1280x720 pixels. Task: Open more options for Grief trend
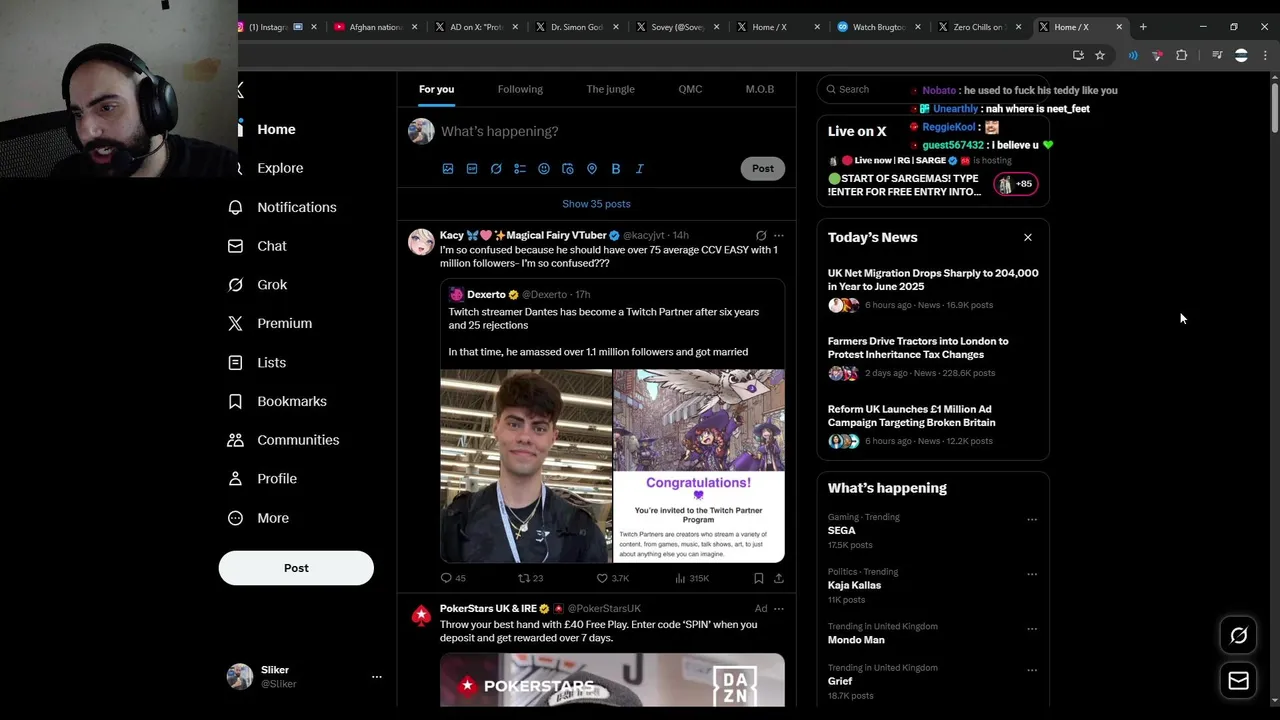[1032, 670]
